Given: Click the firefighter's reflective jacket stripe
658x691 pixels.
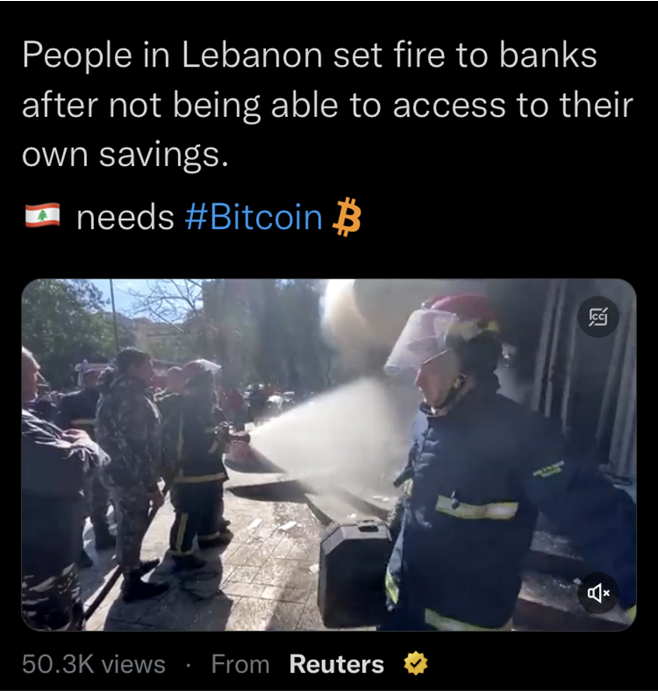Looking at the screenshot, I should coord(477,508).
